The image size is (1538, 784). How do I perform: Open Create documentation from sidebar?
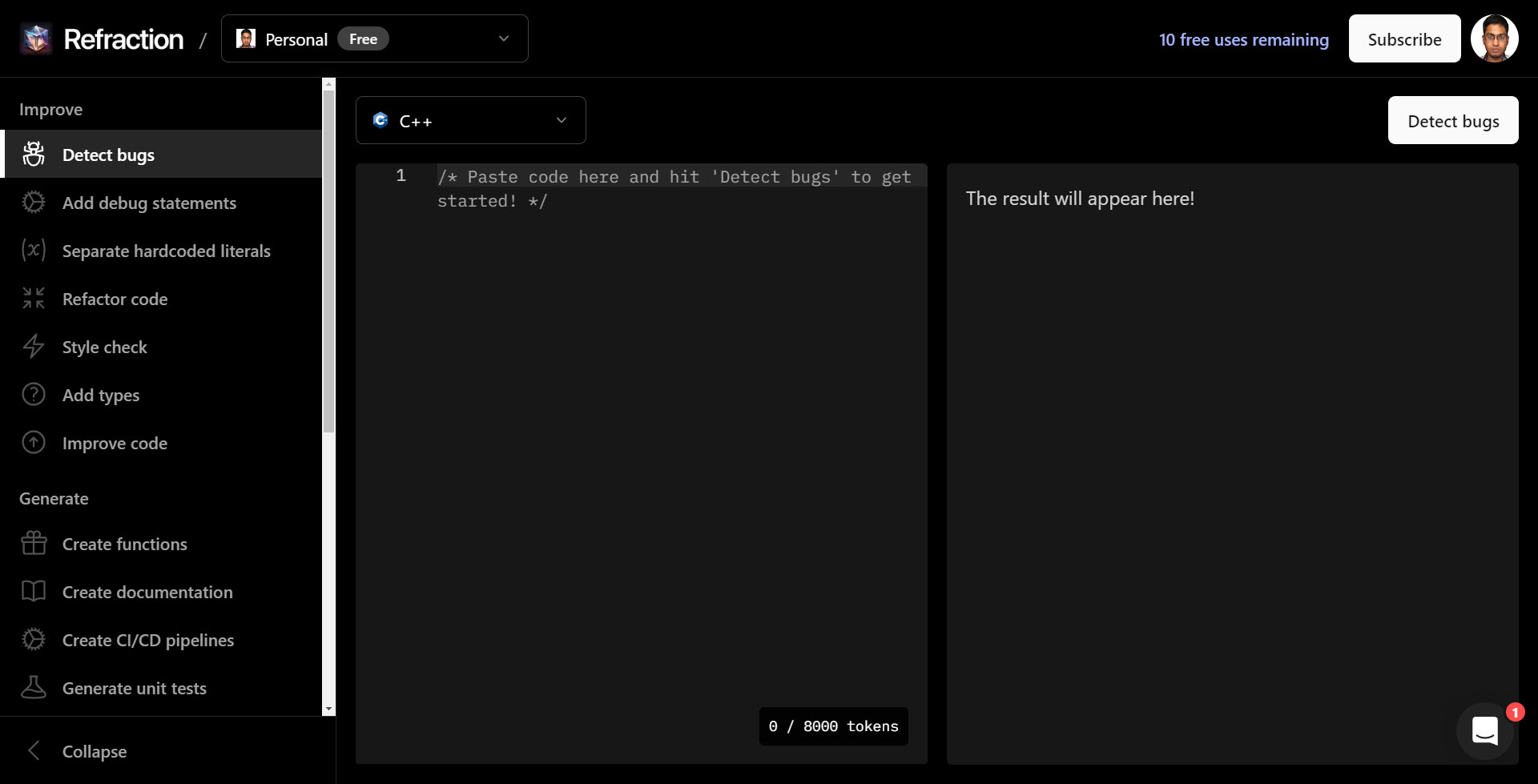(147, 592)
